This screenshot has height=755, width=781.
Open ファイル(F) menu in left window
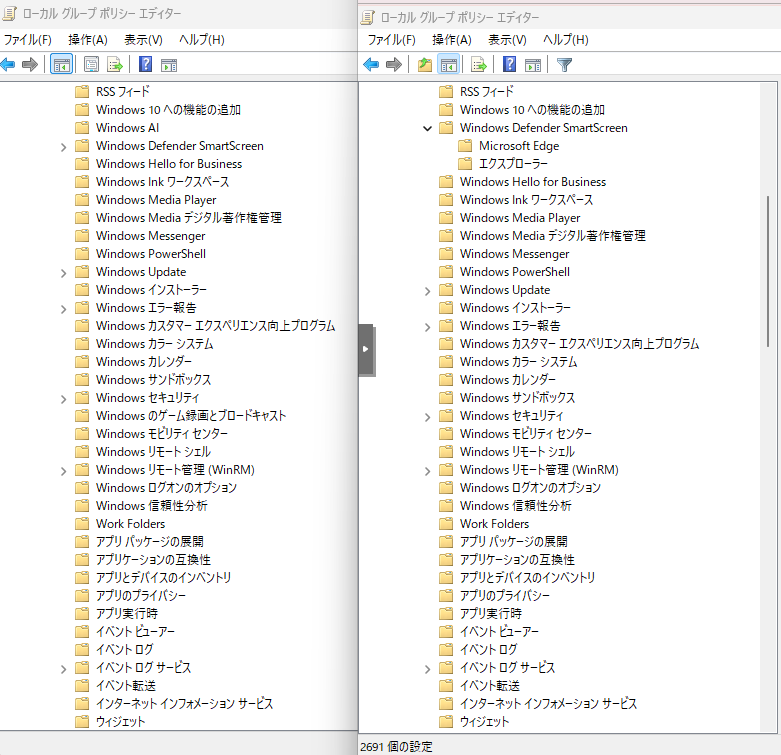(27, 40)
